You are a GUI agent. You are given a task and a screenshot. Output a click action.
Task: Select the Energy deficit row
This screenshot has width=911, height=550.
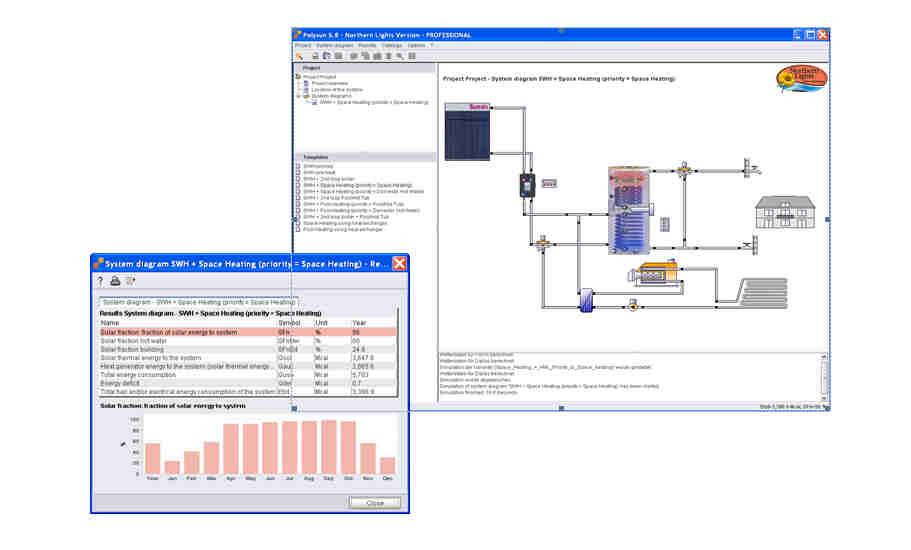pyautogui.click(x=248, y=384)
